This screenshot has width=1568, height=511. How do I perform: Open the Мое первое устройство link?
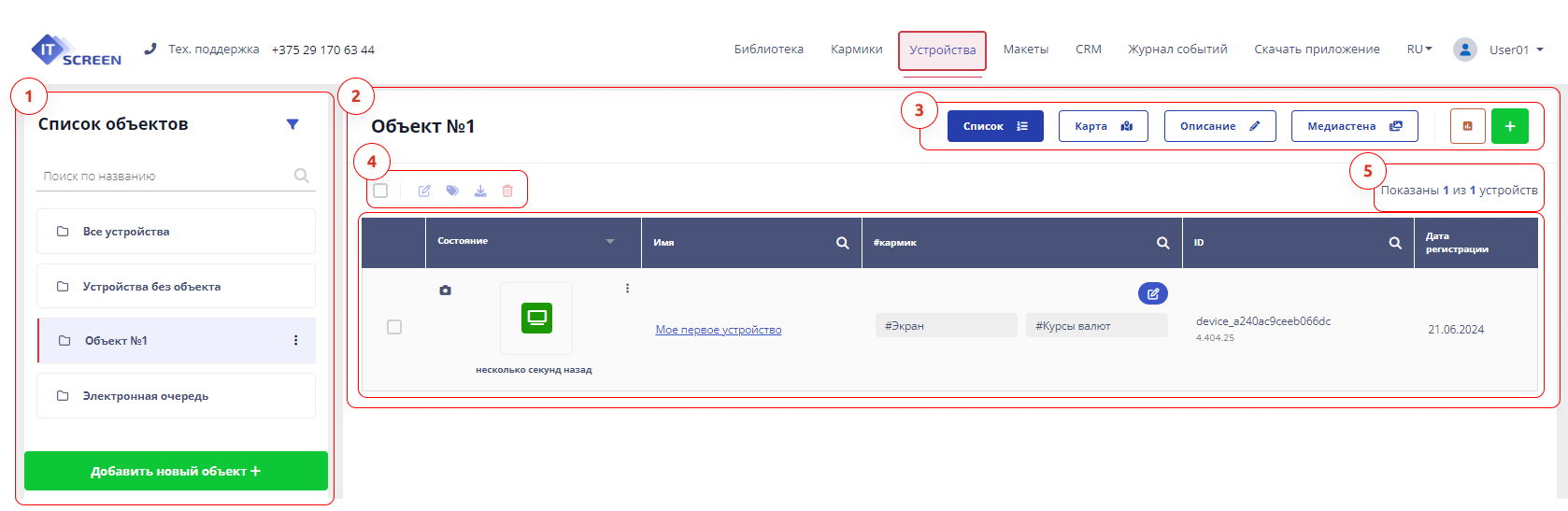pyautogui.click(x=718, y=330)
